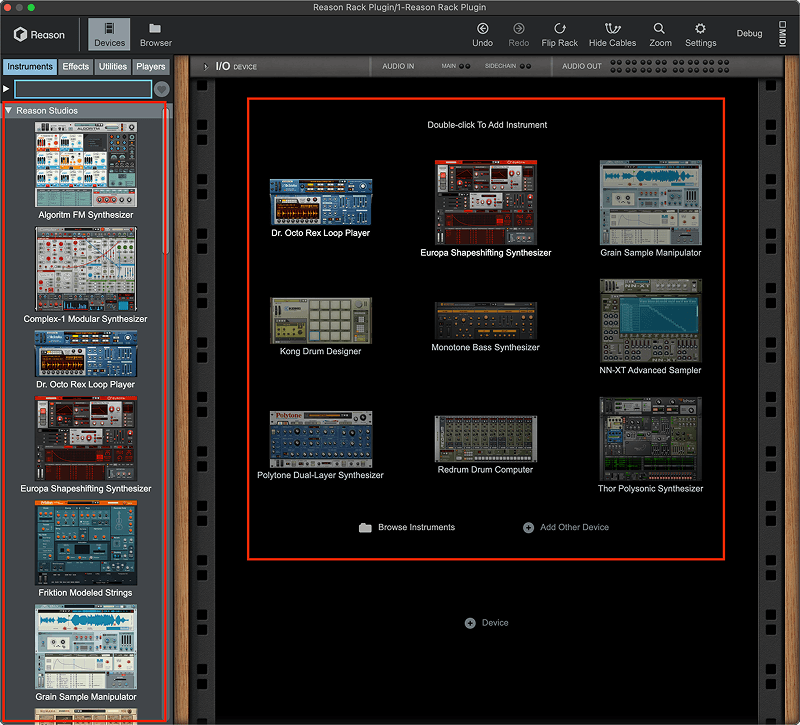Flip the rack around
800x725 pixels.
(559, 35)
